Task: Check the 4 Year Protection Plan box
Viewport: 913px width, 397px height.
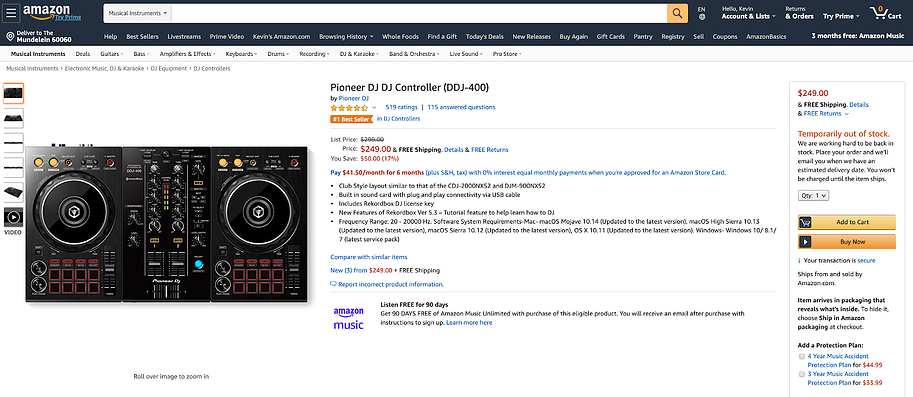Action: point(801,356)
